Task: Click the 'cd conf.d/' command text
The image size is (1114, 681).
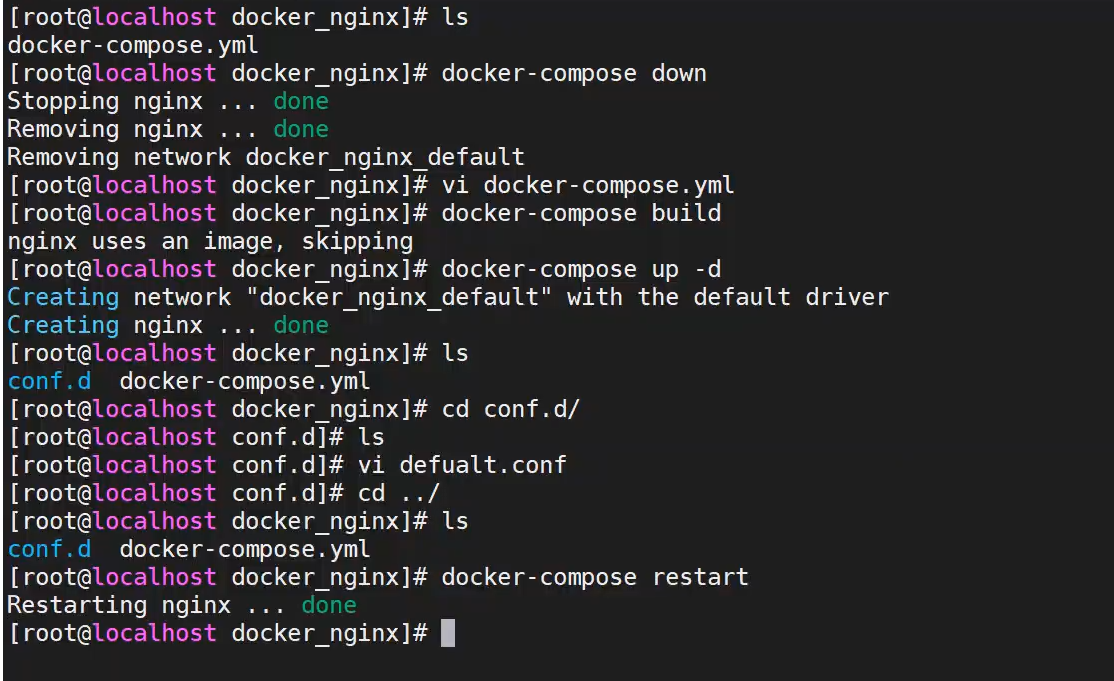Action: tap(510, 409)
